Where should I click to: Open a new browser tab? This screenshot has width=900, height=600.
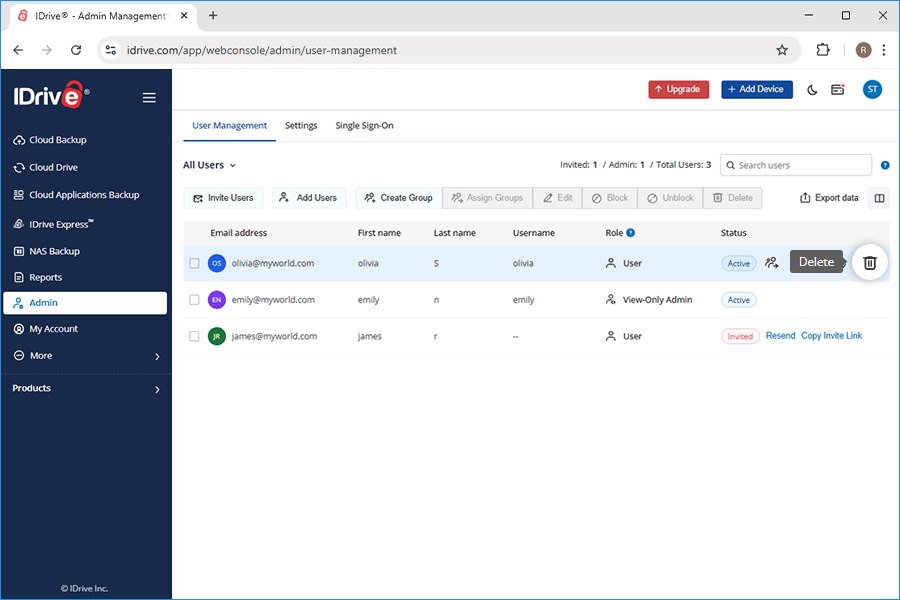213,16
